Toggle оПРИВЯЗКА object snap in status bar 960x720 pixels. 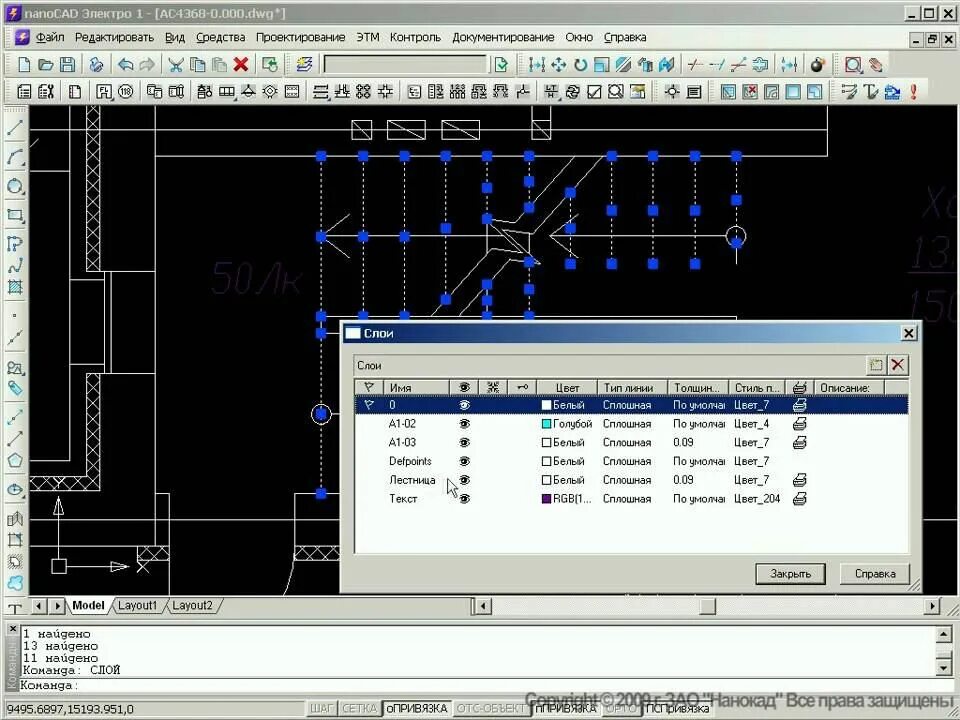(x=416, y=709)
